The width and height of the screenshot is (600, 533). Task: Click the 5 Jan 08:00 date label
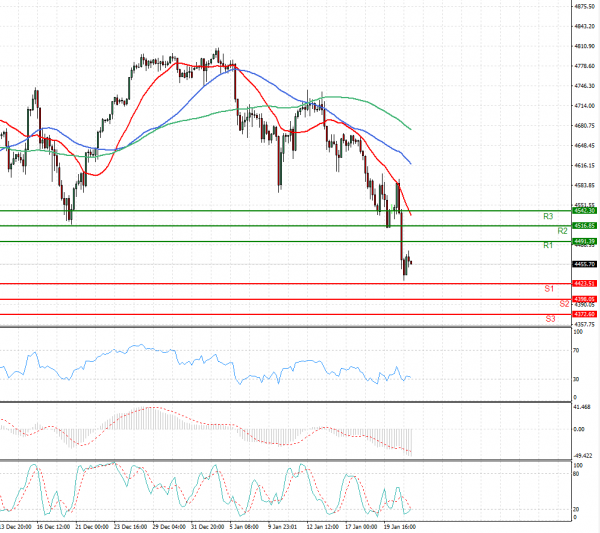click(x=244, y=527)
